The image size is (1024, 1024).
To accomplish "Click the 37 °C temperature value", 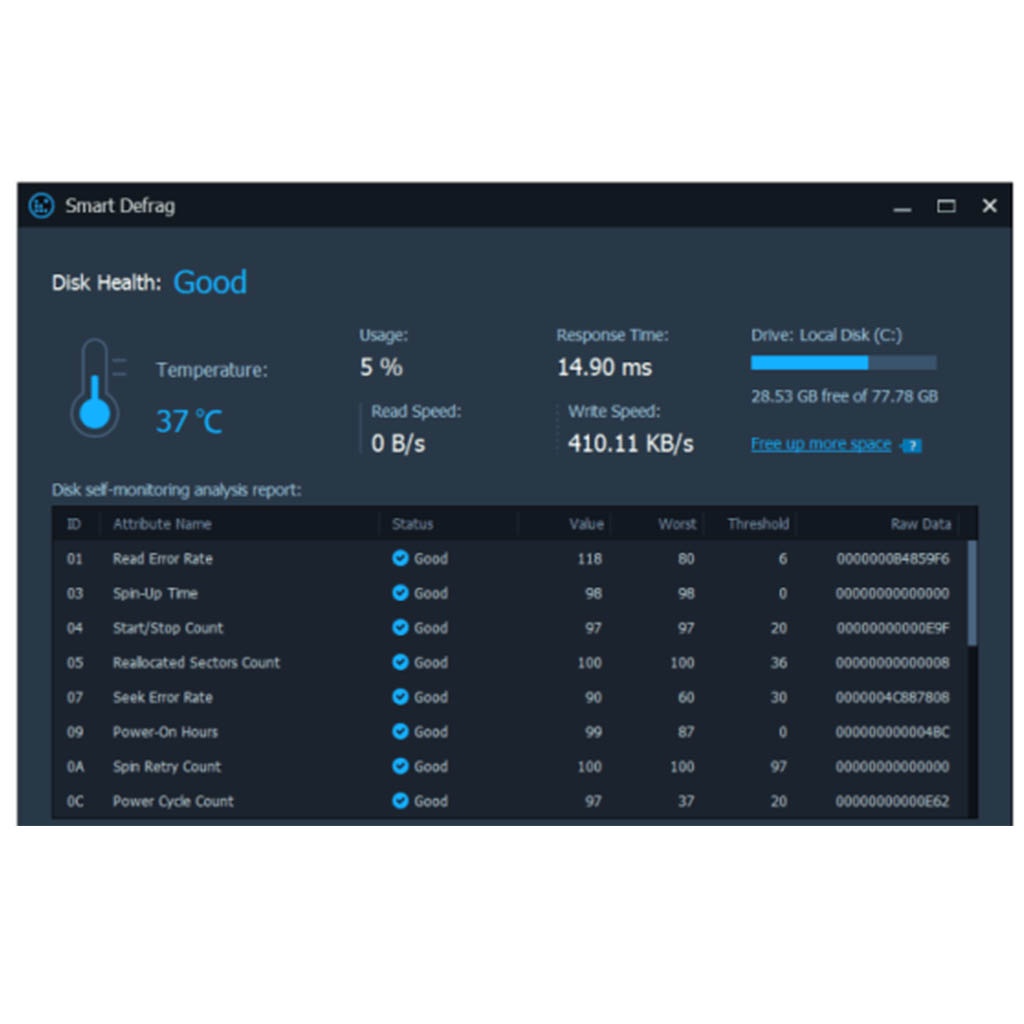I will tap(189, 421).
